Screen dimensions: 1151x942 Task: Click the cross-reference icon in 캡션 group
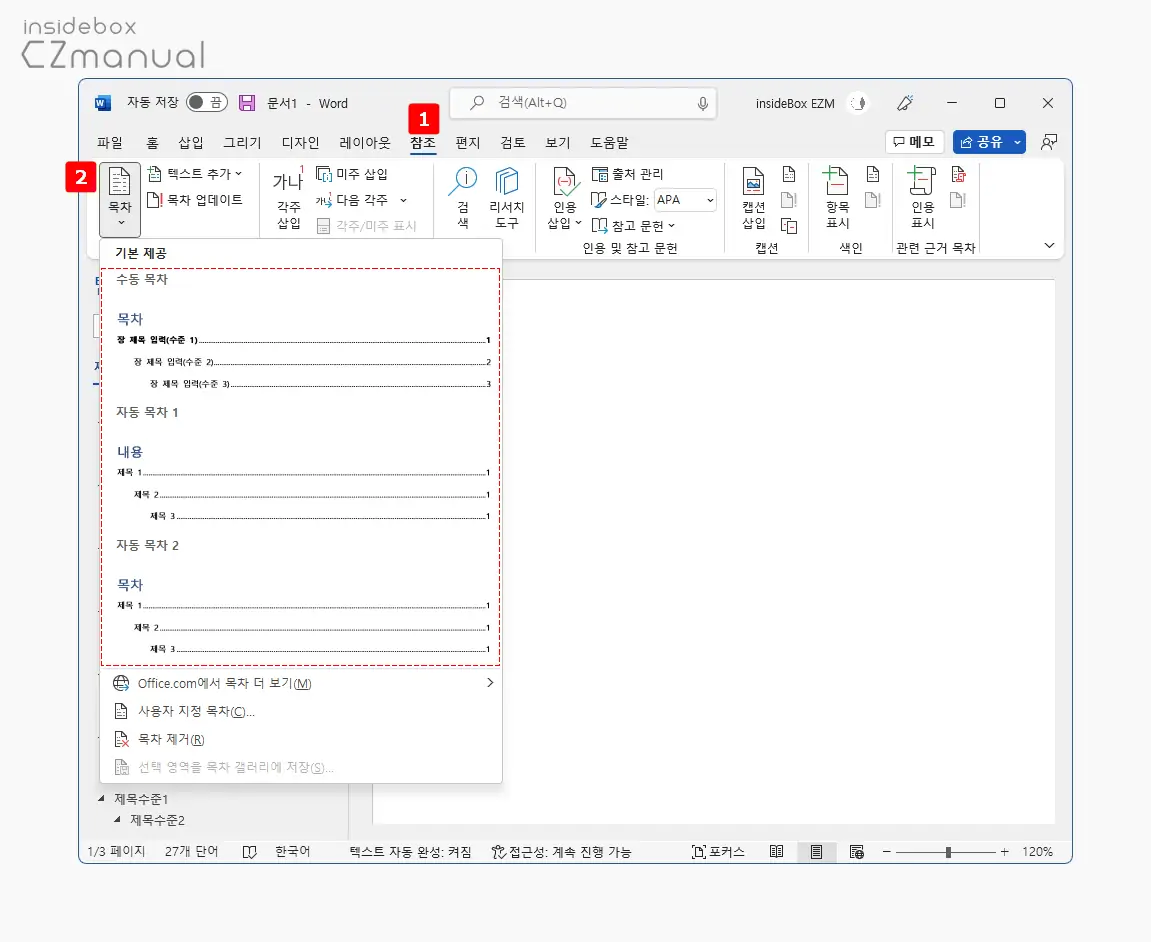(x=789, y=225)
